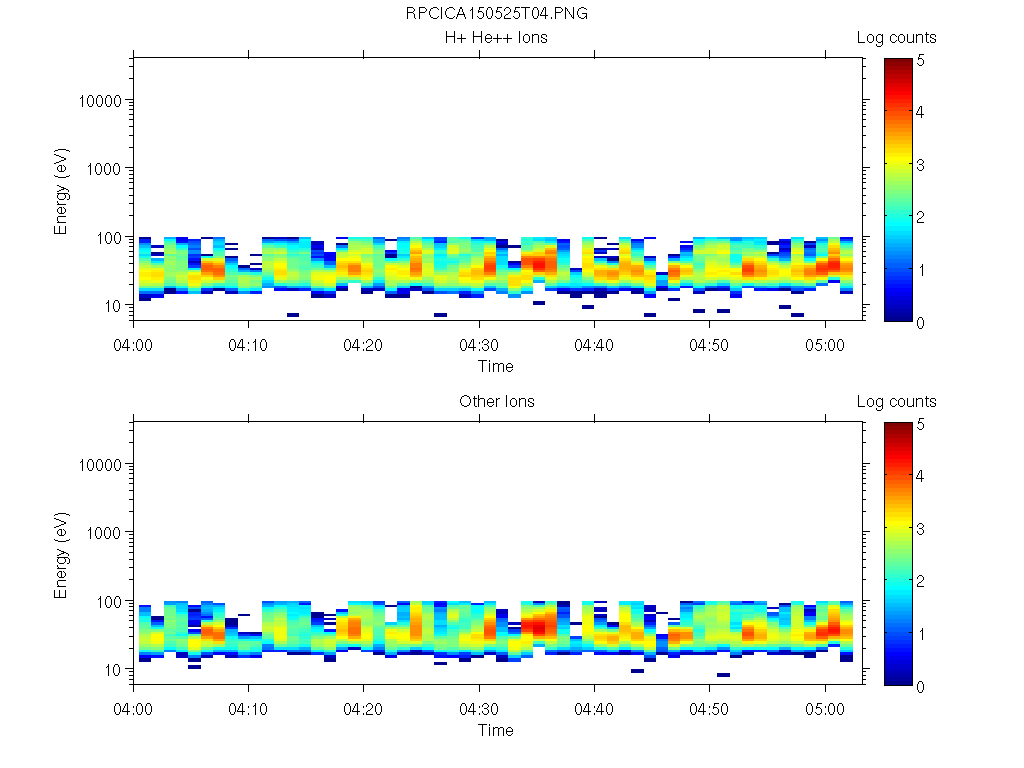1024x768 pixels.
Task: Click 10 energy tick of Other Ions plot
Action: point(113,669)
